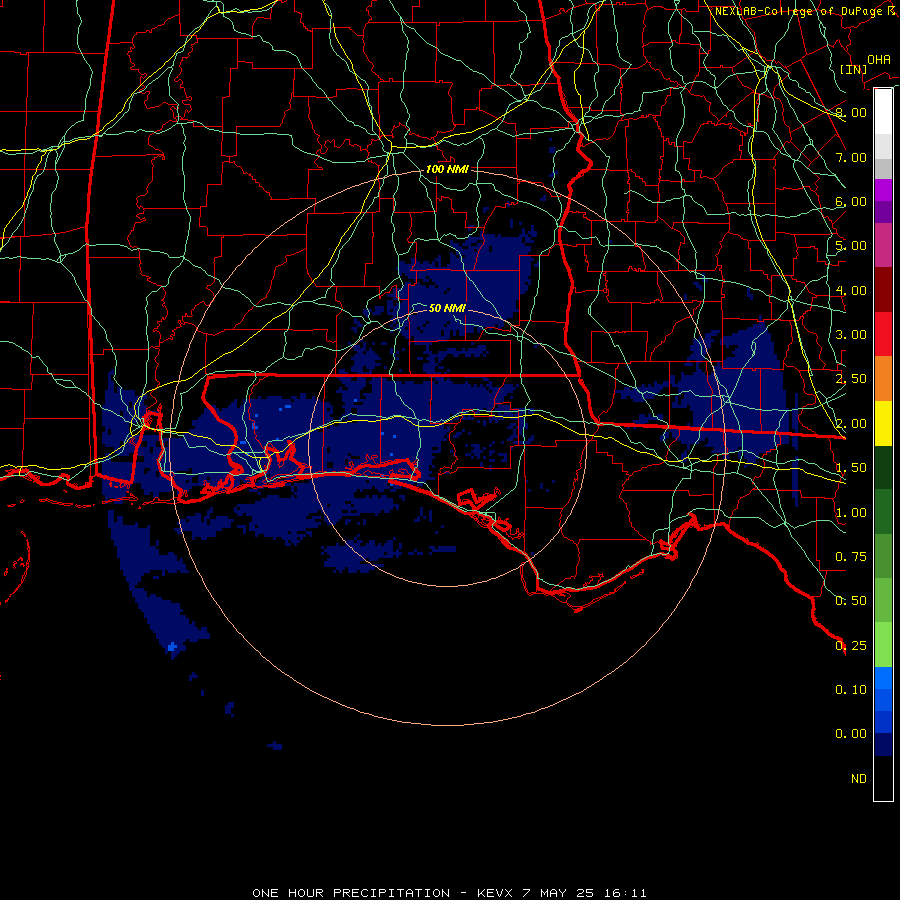Select the bright red swatch beside 3.00
This screenshot has width=900, height=900.
(x=883, y=334)
